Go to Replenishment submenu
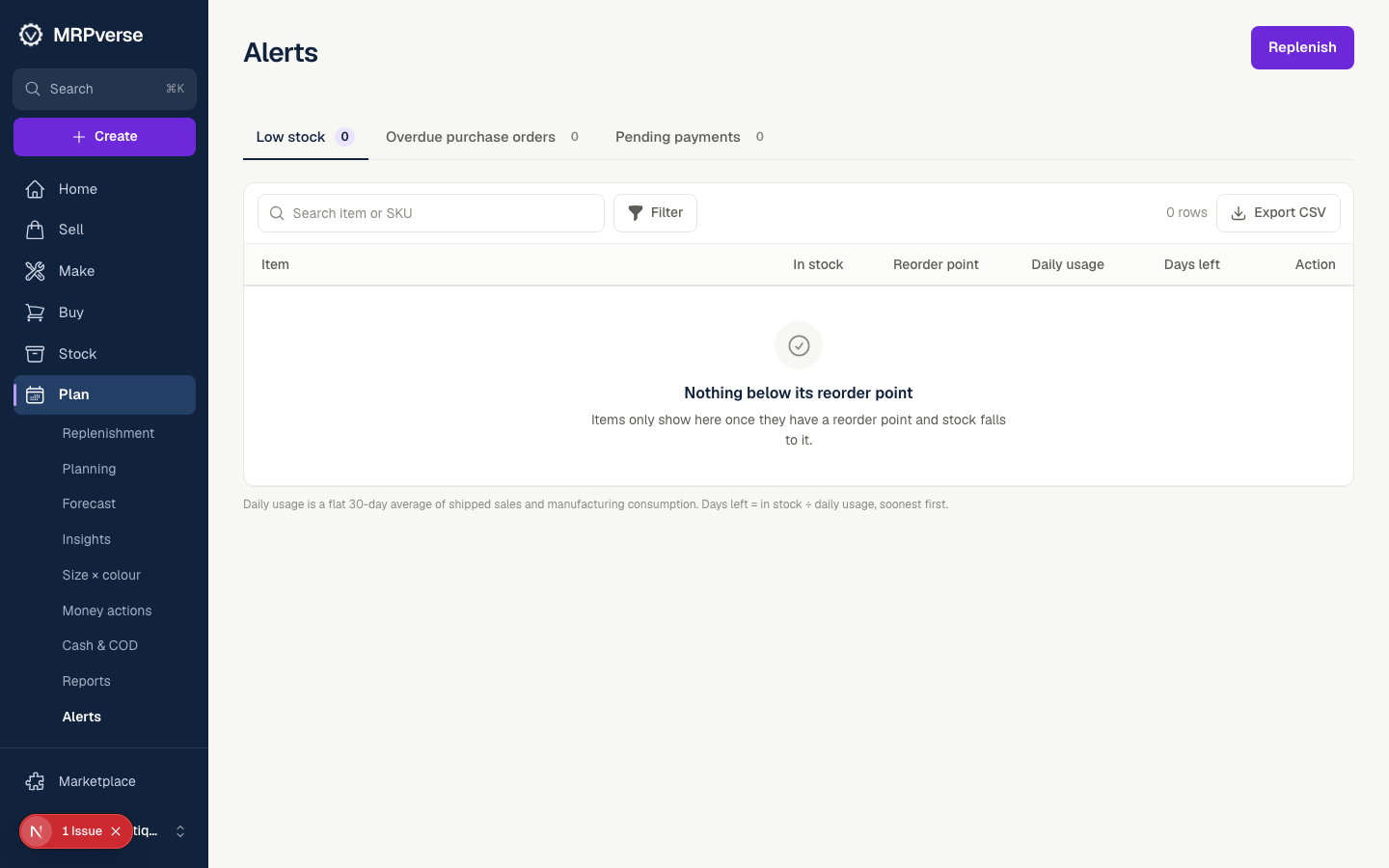The image size is (1389, 868). point(108,433)
